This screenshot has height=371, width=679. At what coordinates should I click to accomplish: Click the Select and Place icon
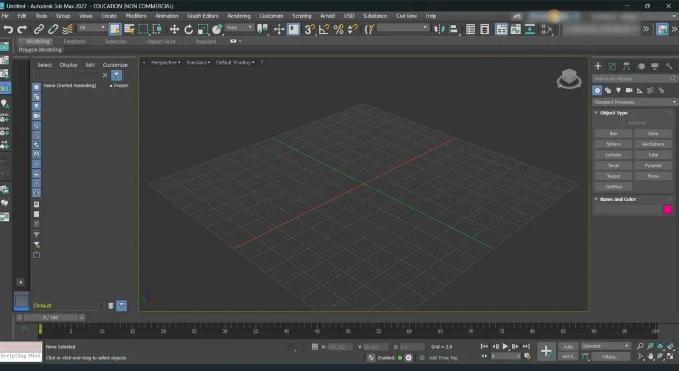coord(217,29)
